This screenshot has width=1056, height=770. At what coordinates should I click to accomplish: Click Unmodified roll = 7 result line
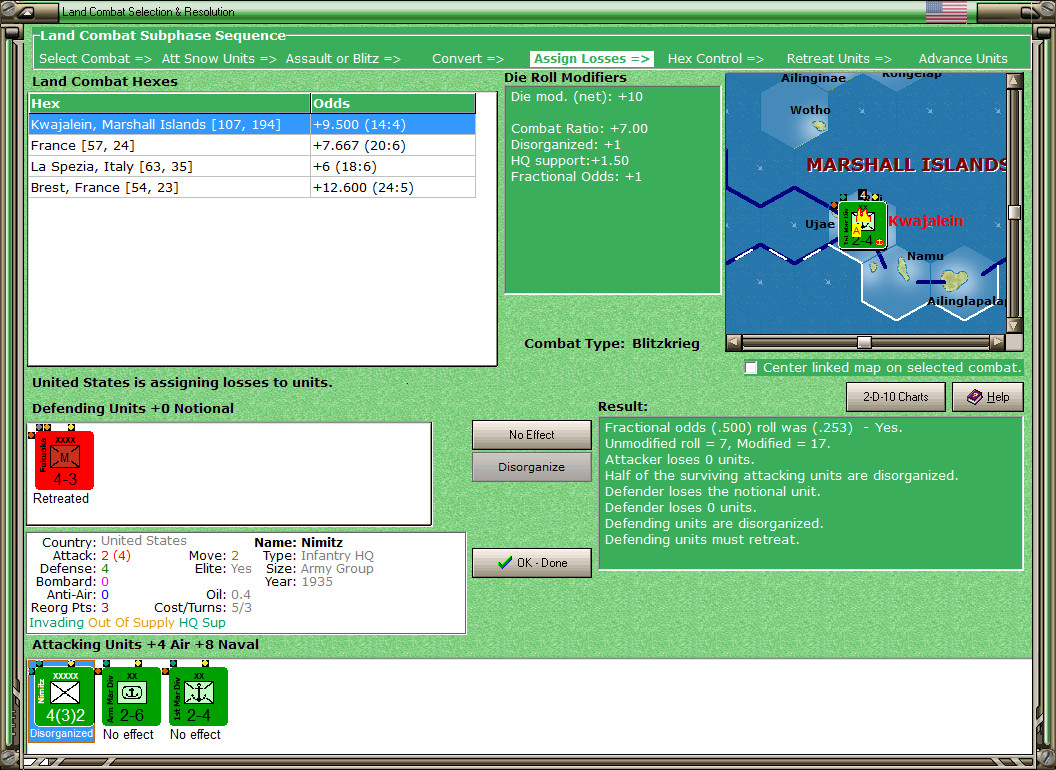pyautogui.click(x=717, y=443)
